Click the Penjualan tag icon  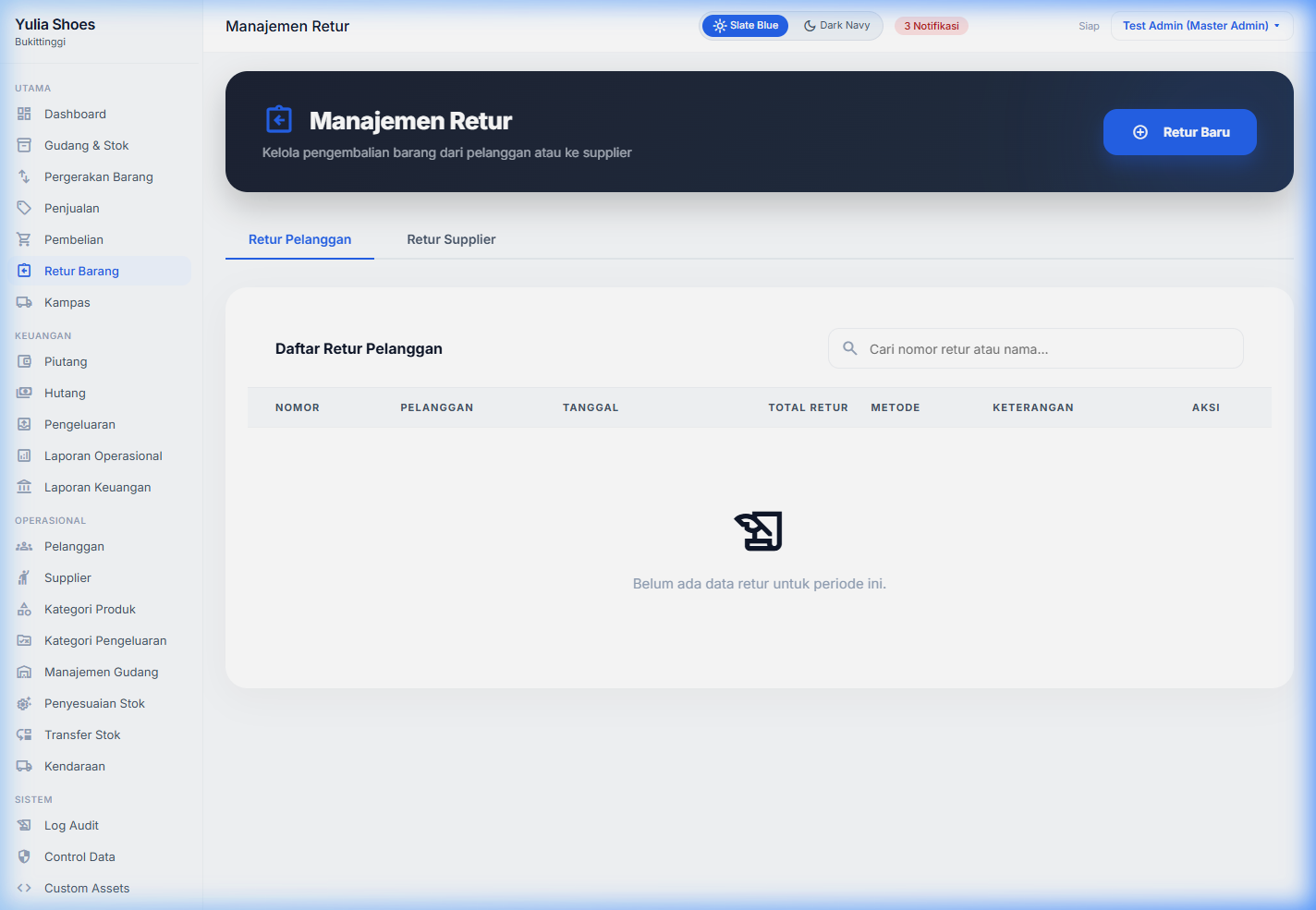pos(24,208)
